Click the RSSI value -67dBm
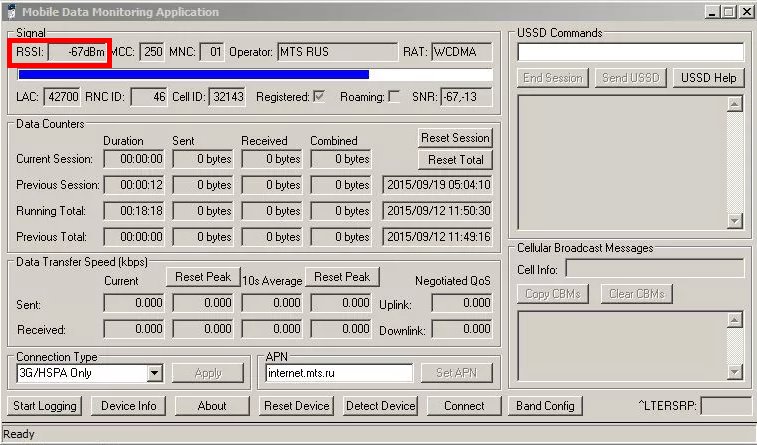 78,52
